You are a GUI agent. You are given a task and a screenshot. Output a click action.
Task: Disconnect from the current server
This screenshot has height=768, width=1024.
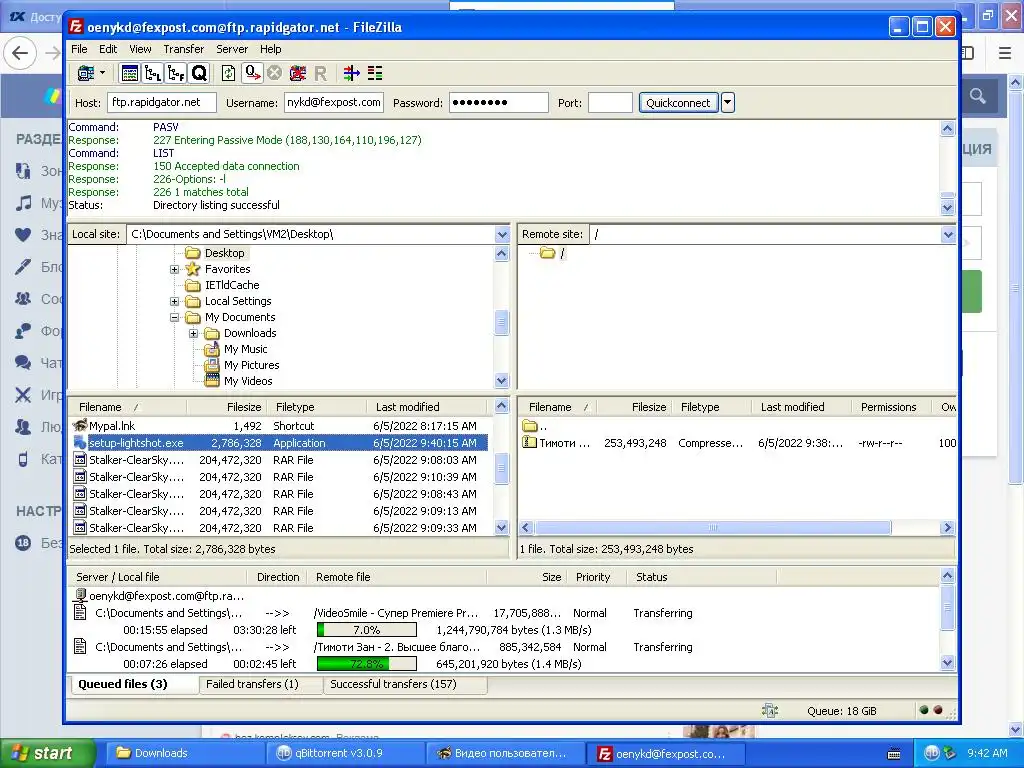pyautogui.click(x=298, y=73)
